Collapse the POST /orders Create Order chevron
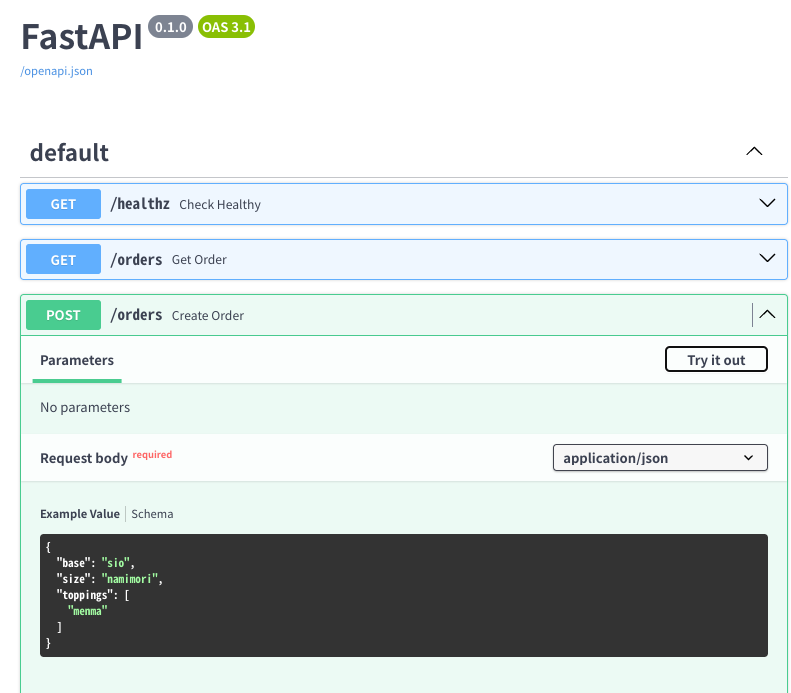Viewport: 791px width, 693px height. (x=767, y=314)
